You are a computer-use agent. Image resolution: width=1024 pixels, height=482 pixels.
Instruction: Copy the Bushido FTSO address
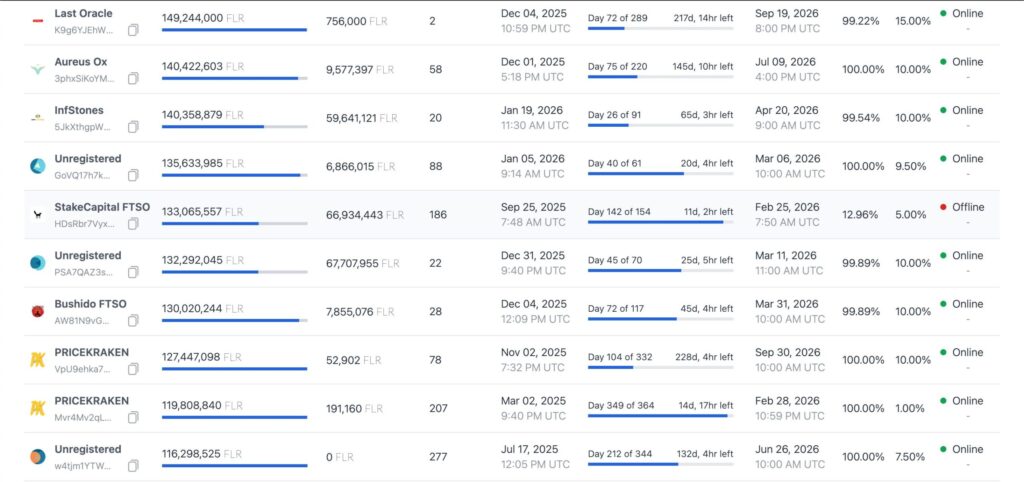click(x=133, y=321)
